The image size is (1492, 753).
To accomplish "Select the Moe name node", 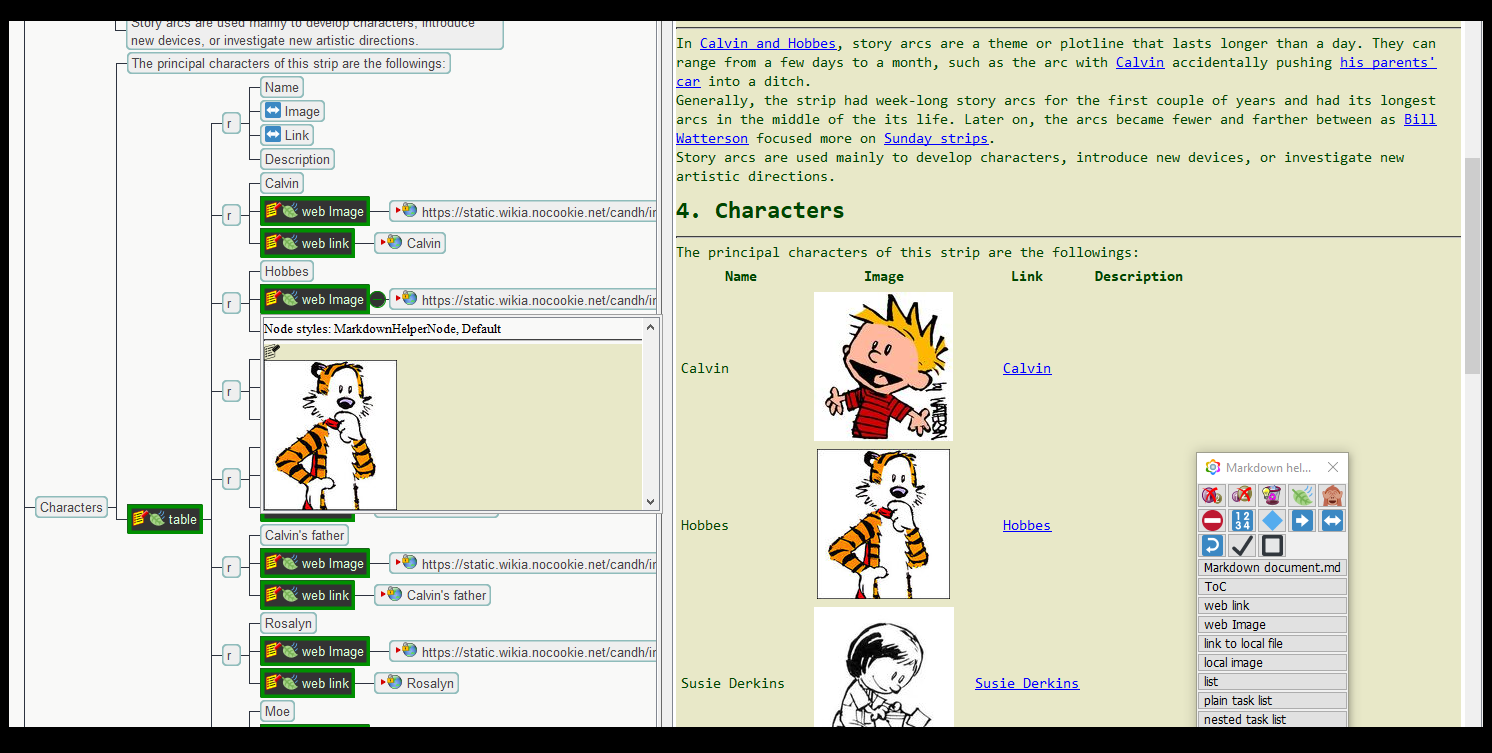I will pyautogui.click(x=277, y=711).
